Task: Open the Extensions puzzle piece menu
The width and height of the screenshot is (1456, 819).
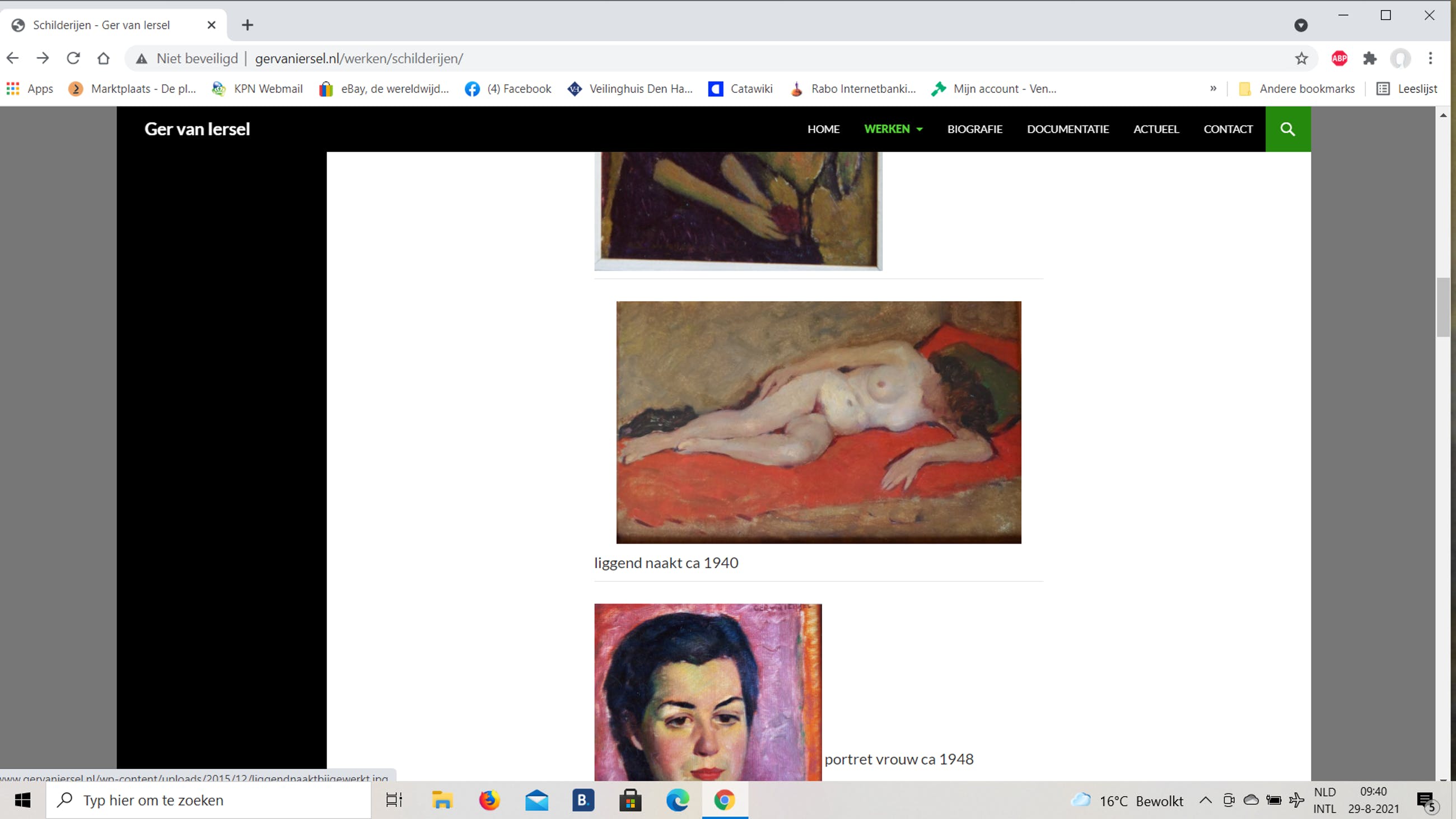Action: click(1370, 58)
